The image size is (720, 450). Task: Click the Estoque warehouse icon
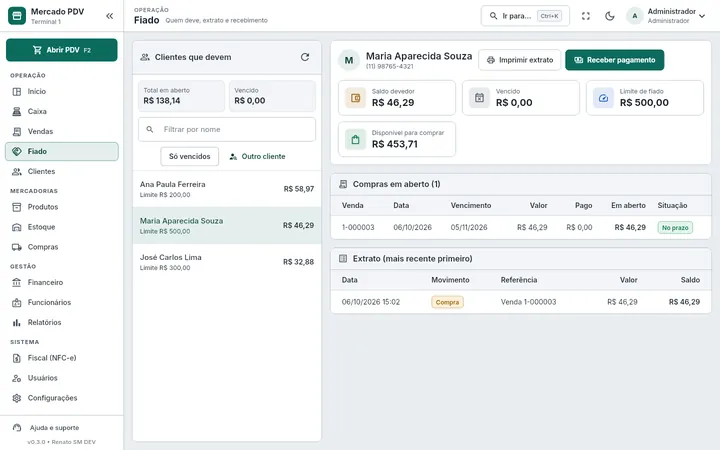click(x=17, y=227)
